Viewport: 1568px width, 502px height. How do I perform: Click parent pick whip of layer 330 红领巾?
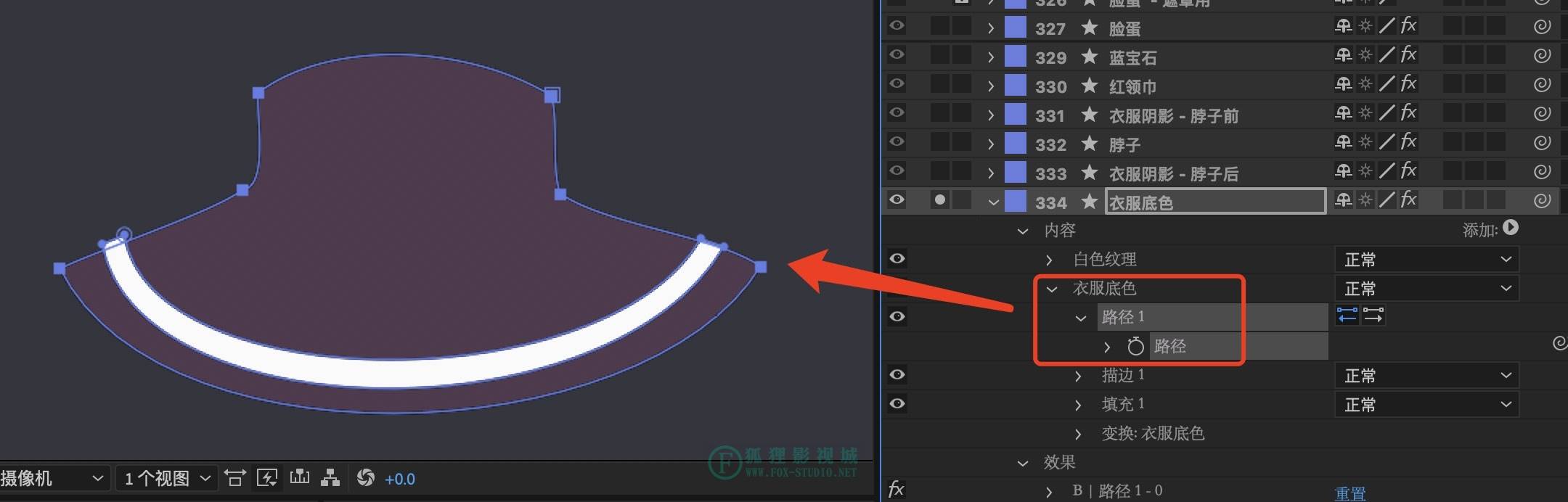[1543, 85]
